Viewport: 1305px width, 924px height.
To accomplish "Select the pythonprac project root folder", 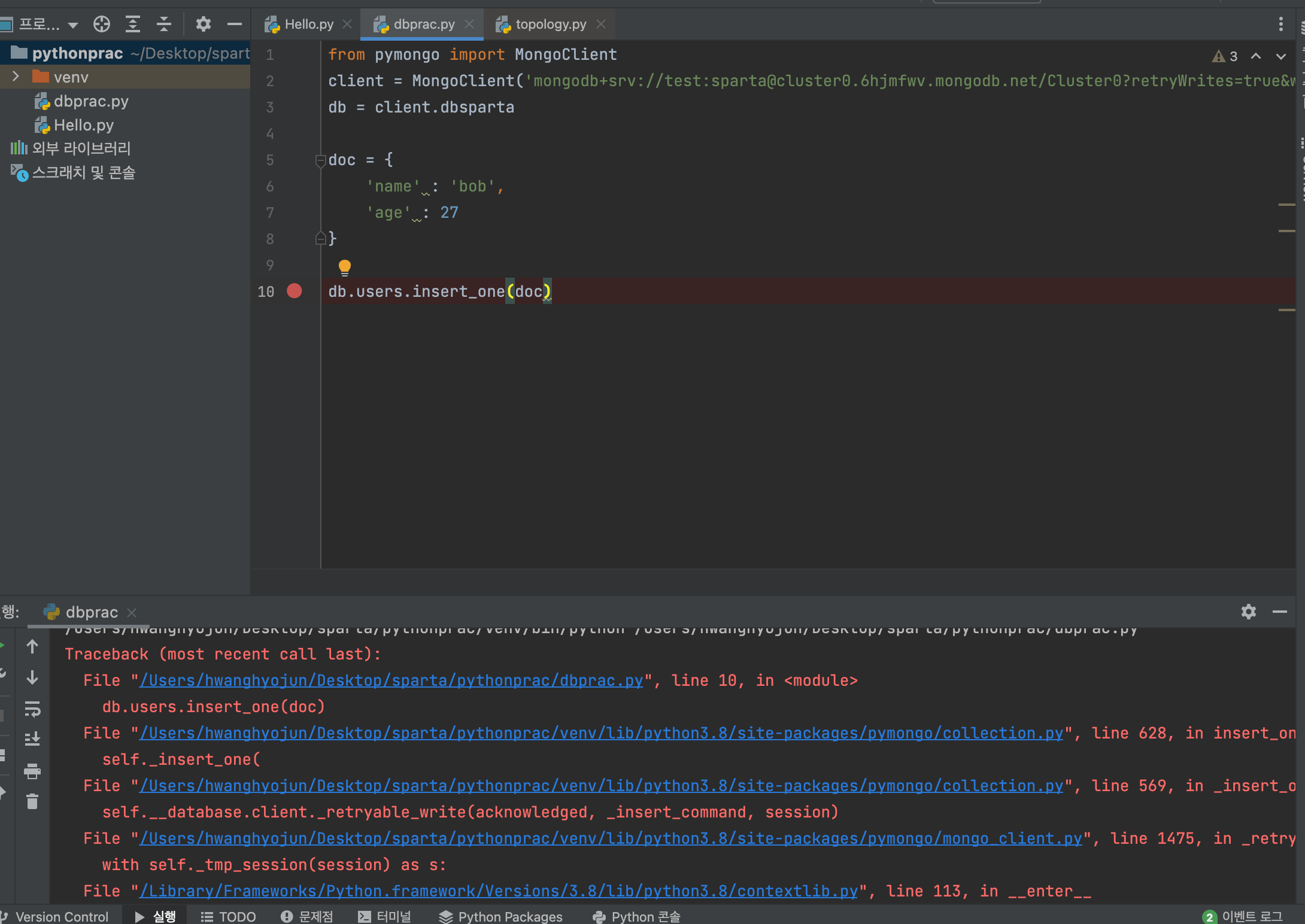I will [x=125, y=53].
